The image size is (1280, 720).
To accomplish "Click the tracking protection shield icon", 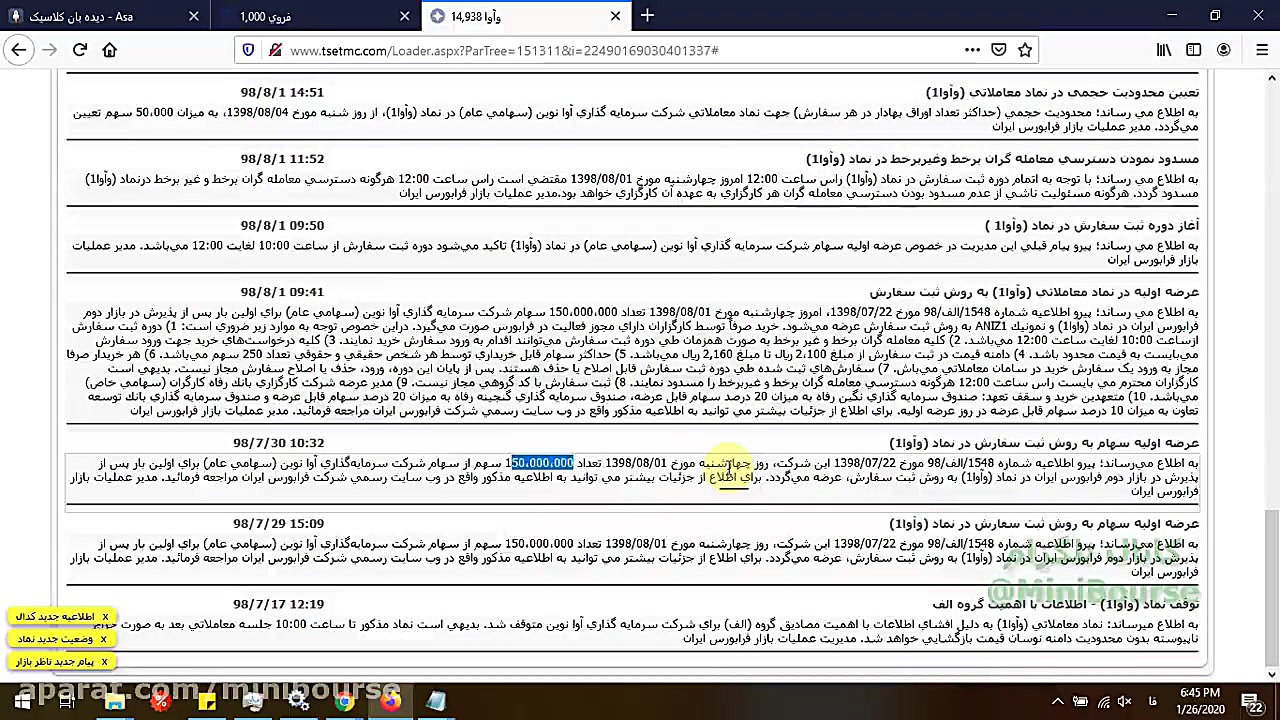I will click(247, 50).
